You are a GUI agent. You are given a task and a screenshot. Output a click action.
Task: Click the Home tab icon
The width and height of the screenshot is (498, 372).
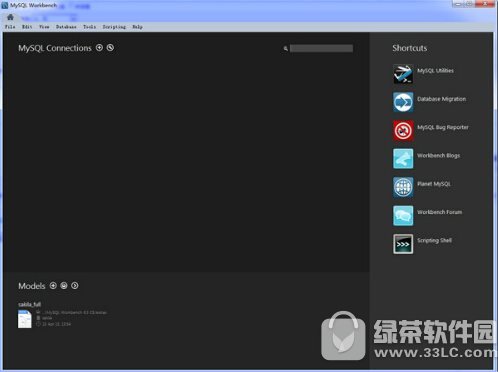click(x=10, y=17)
